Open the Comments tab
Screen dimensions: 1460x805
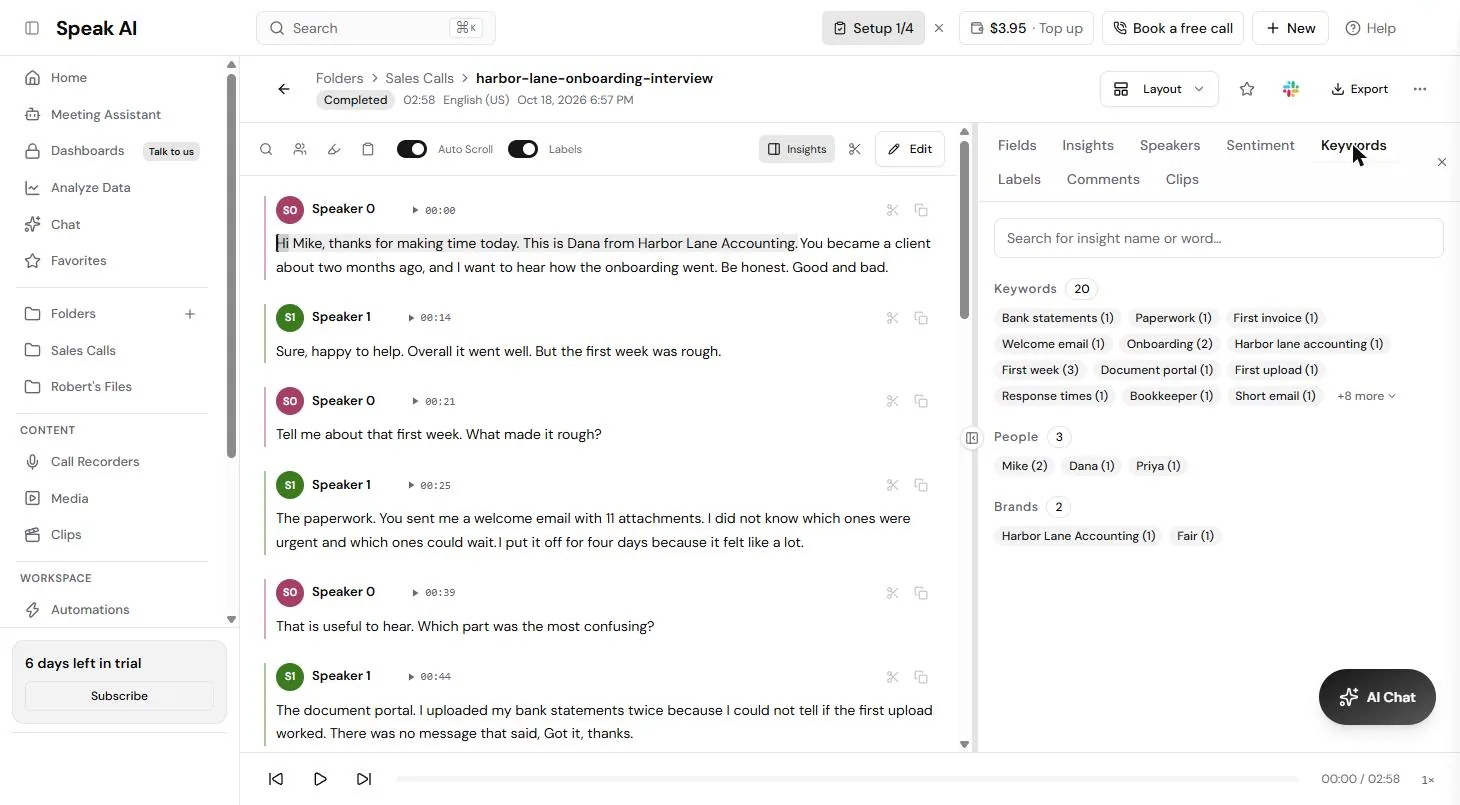[x=1103, y=179]
